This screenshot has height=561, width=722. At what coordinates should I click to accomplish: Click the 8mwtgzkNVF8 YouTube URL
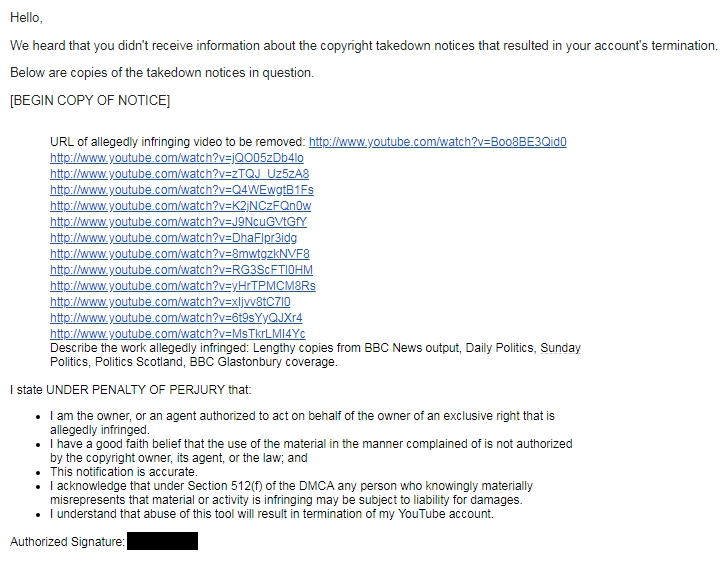pos(180,254)
